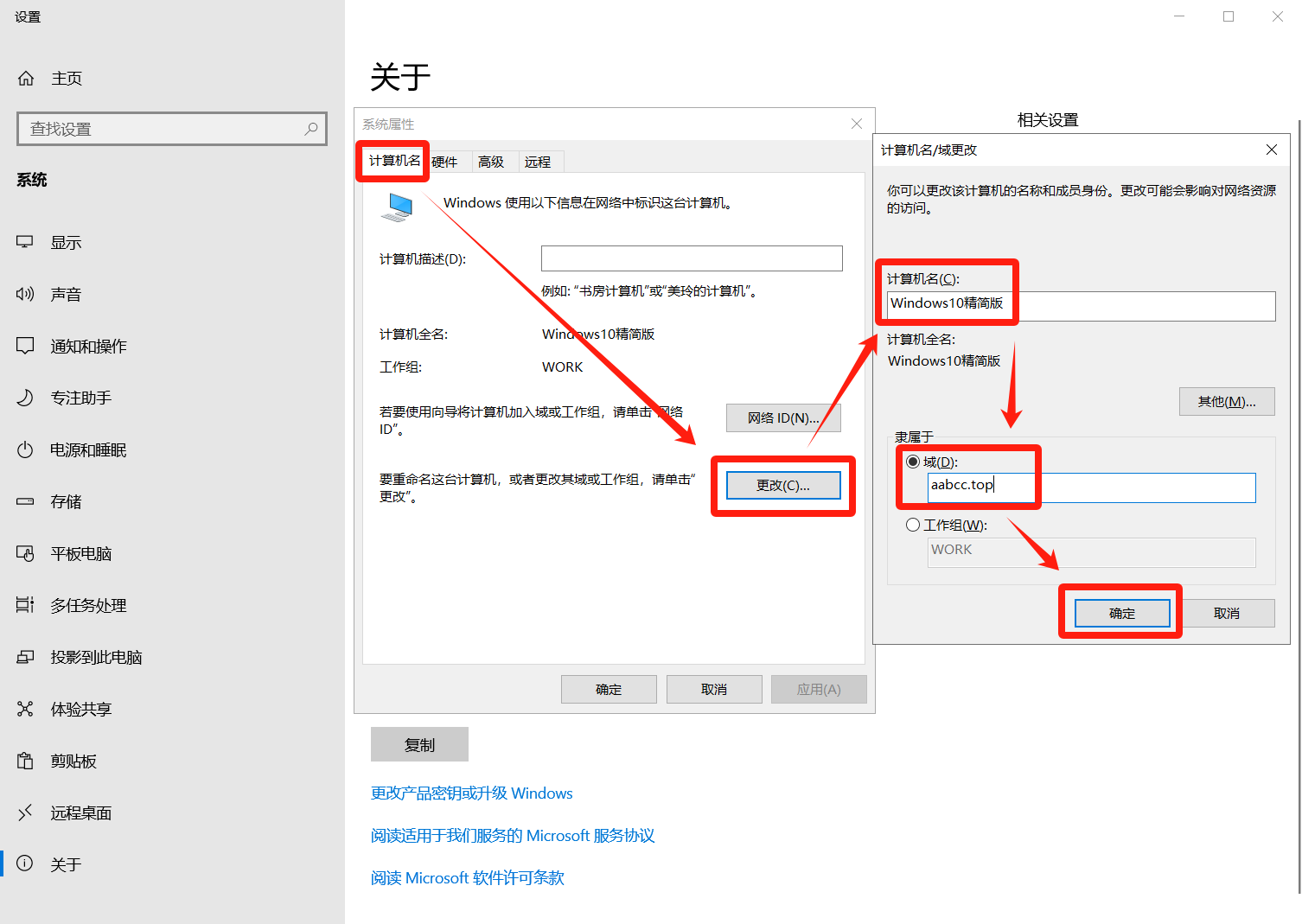Open Power and sleep (电源和睡眠) icon

tap(25, 449)
